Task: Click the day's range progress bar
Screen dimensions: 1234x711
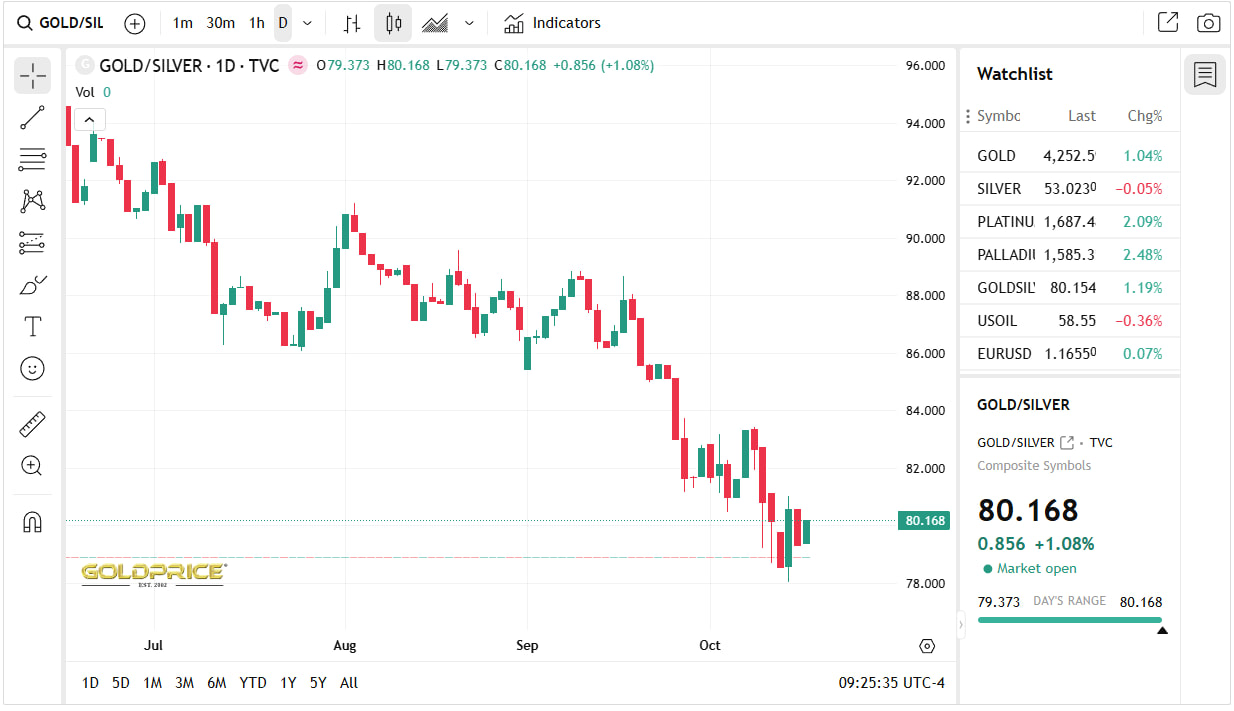Action: (1069, 620)
